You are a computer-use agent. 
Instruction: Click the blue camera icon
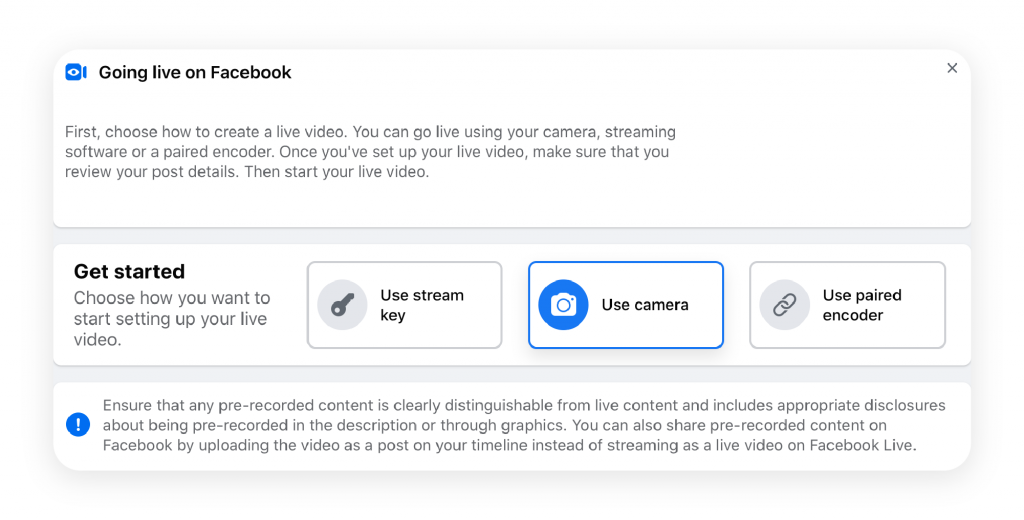click(x=563, y=305)
